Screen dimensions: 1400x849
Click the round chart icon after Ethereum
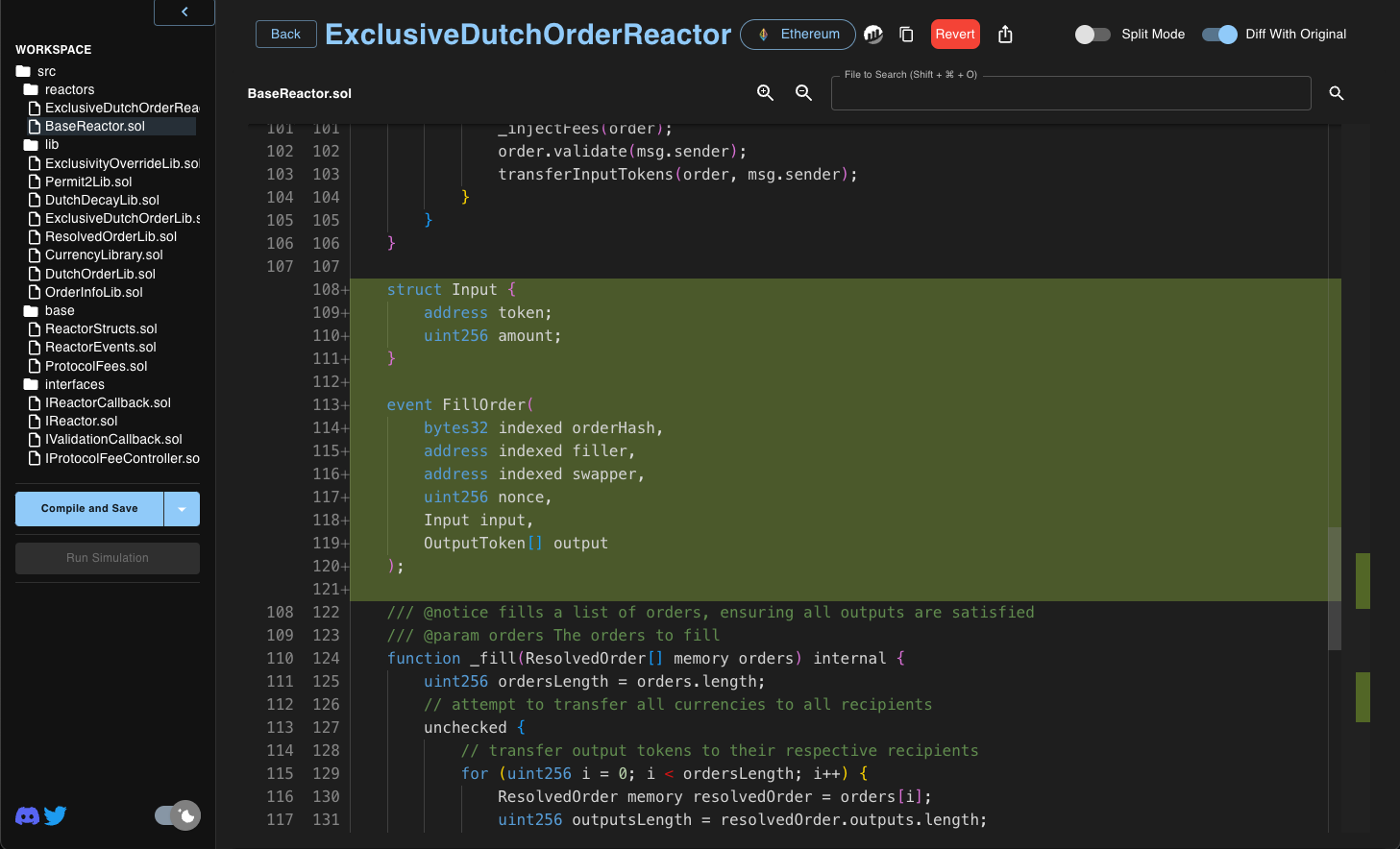pyautogui.click(x=873, y=35)
